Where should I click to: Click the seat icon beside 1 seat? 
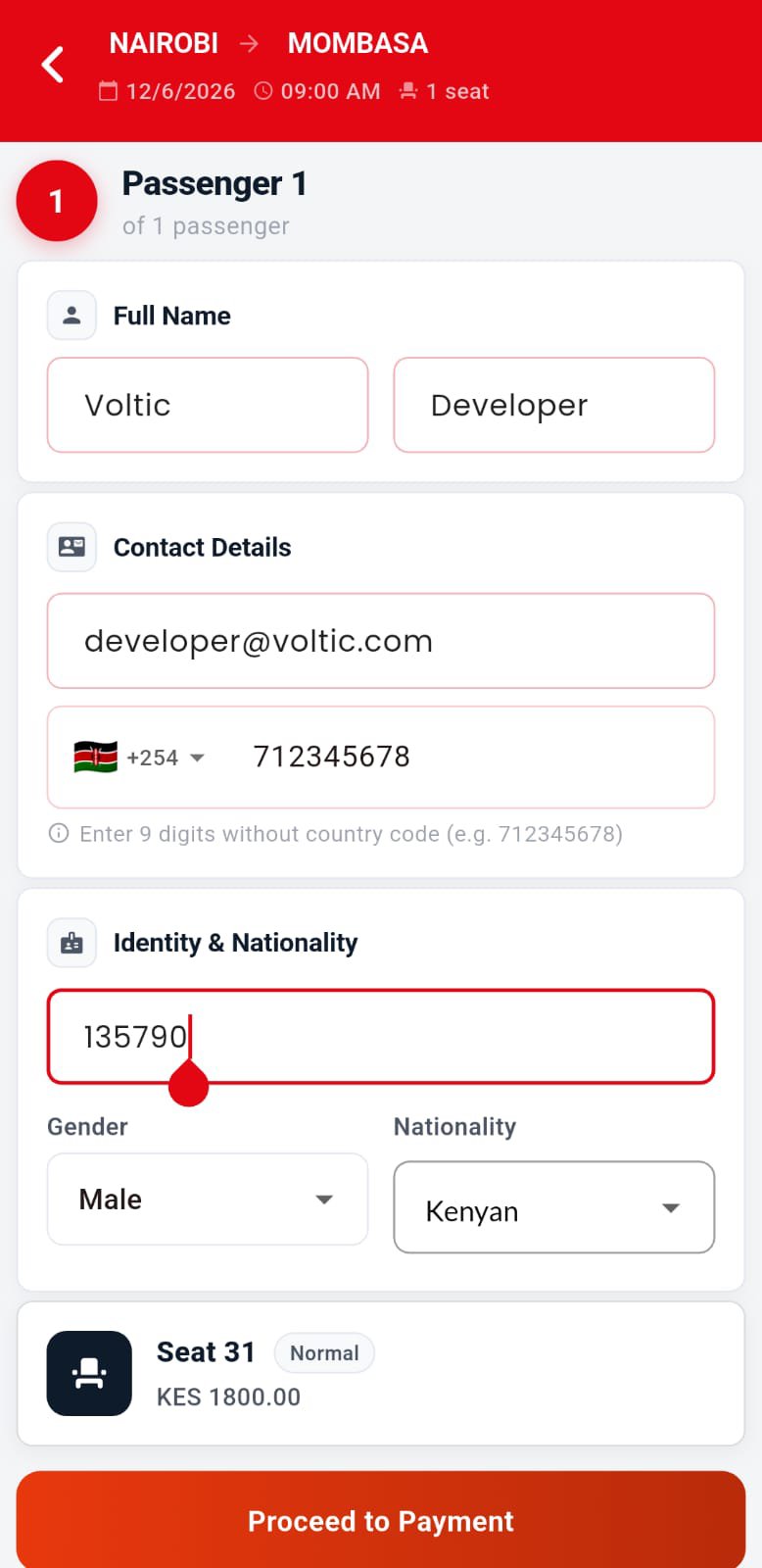tap(408, 91)
